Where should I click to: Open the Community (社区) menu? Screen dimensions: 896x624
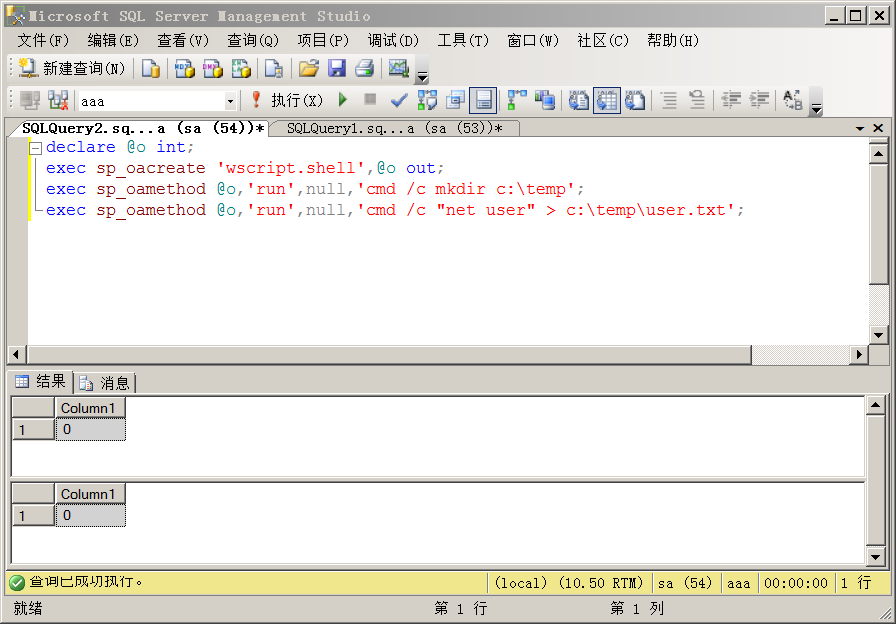(603, 41)
